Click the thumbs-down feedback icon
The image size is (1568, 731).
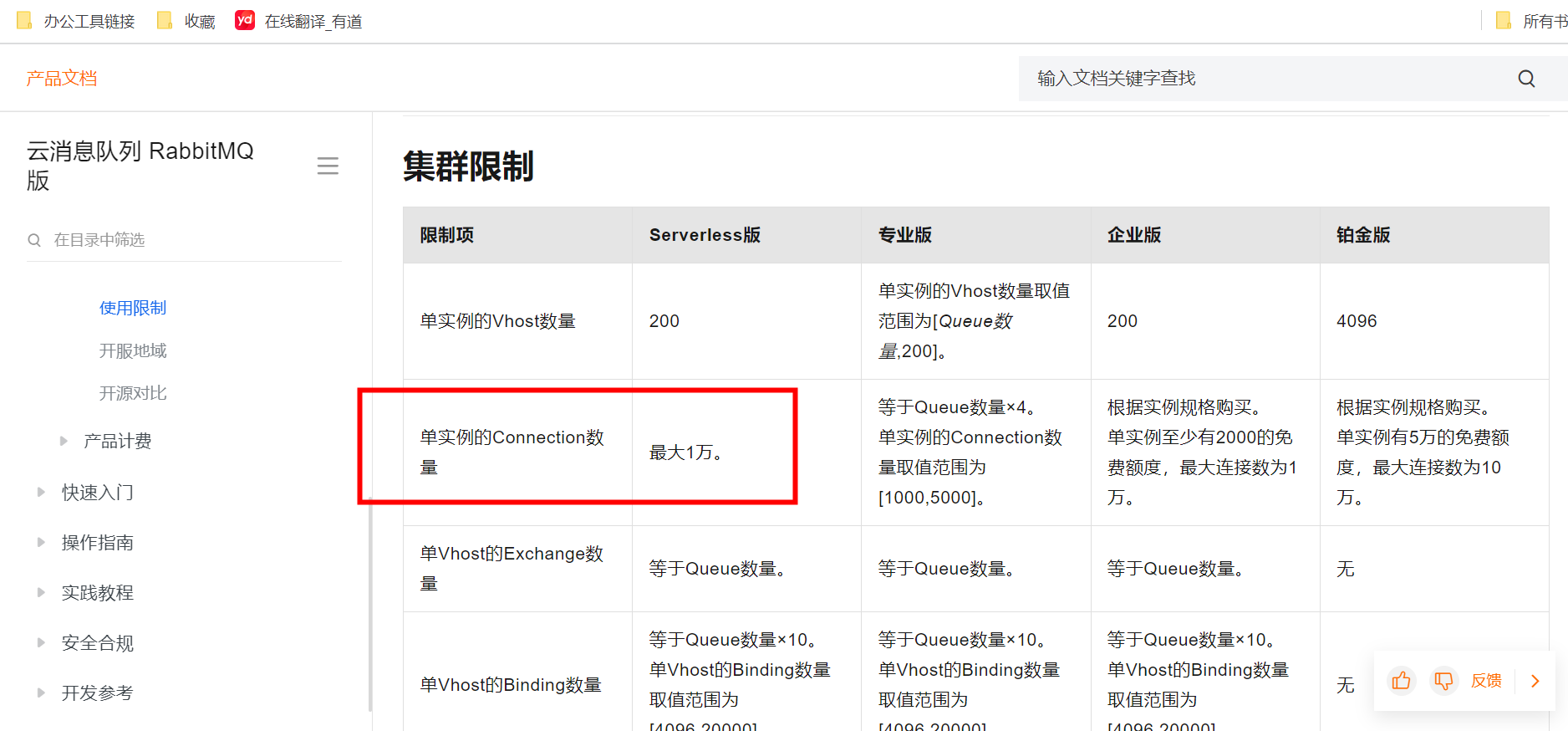(x=1443, y=681)
